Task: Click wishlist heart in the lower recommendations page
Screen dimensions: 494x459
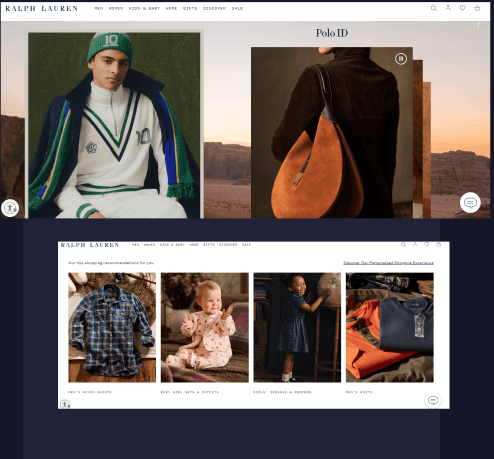Action: click(x=426, y=244)
